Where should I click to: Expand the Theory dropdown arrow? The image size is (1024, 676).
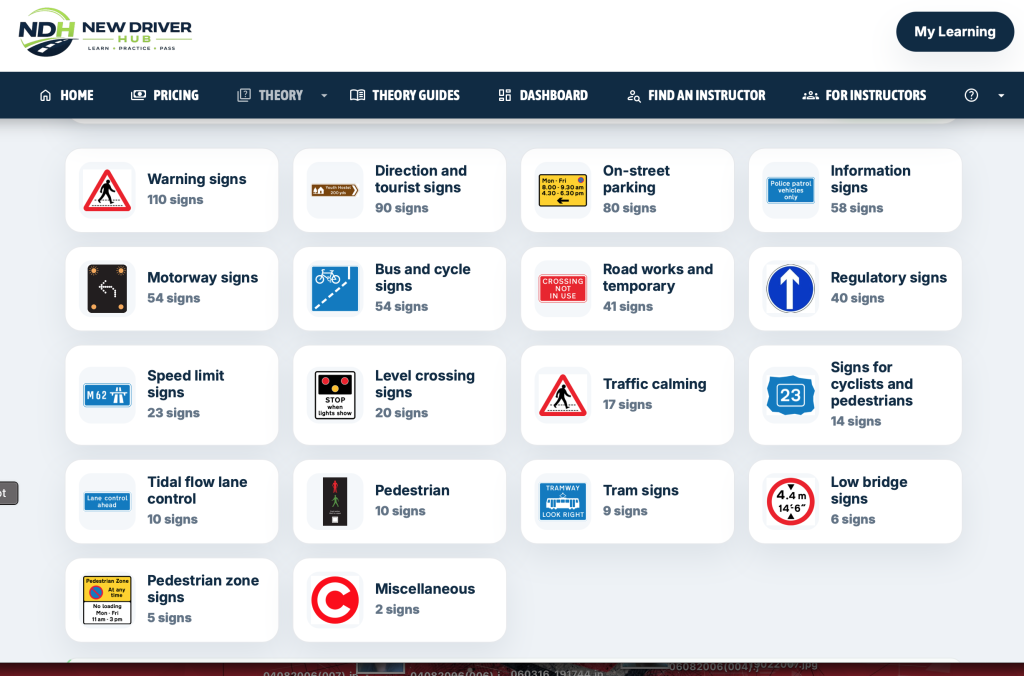324,95
